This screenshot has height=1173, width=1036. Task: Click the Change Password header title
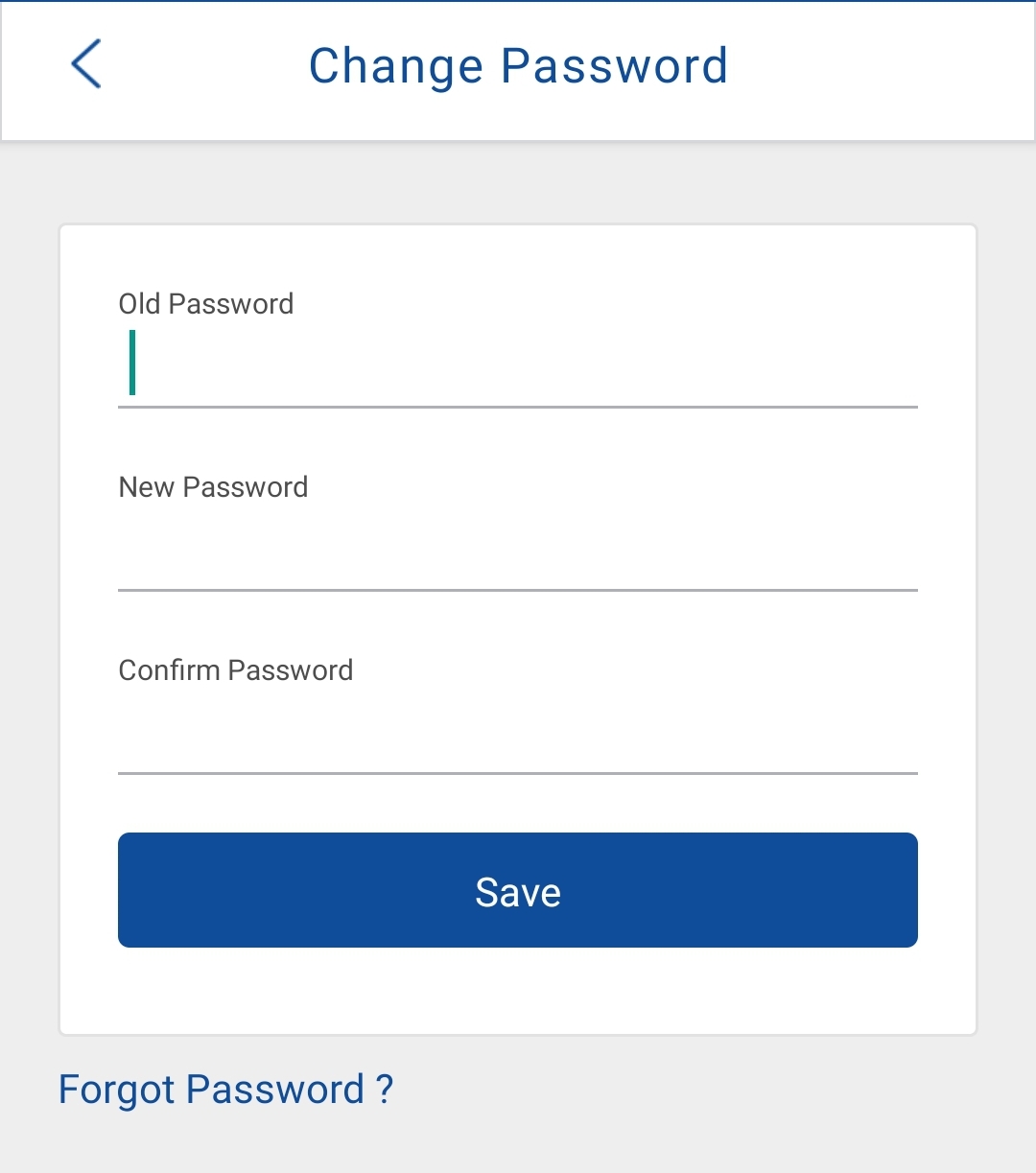tap(518, 66)
